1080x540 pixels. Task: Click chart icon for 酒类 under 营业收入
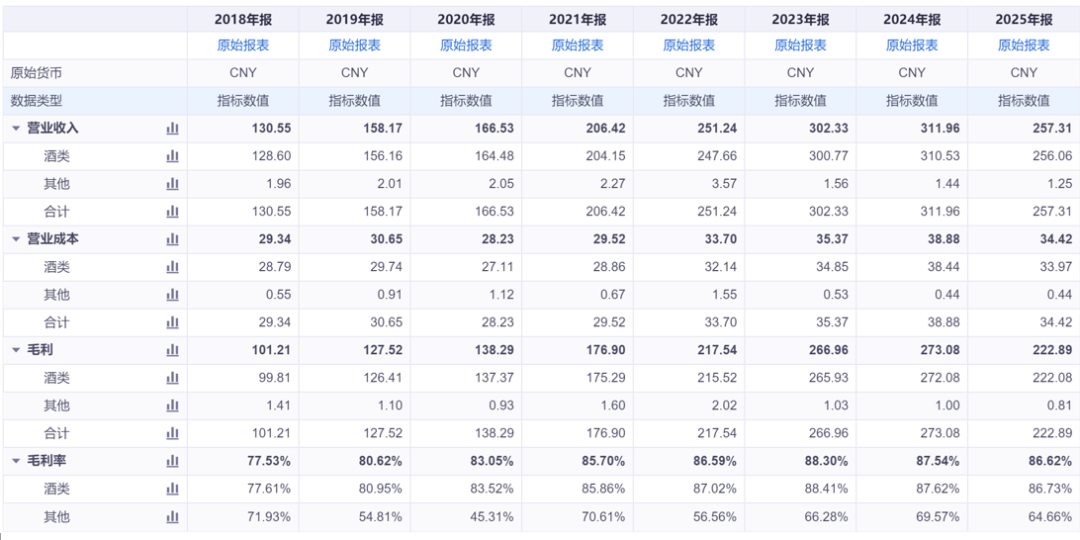pyautogui.click(x=172, y=156)
